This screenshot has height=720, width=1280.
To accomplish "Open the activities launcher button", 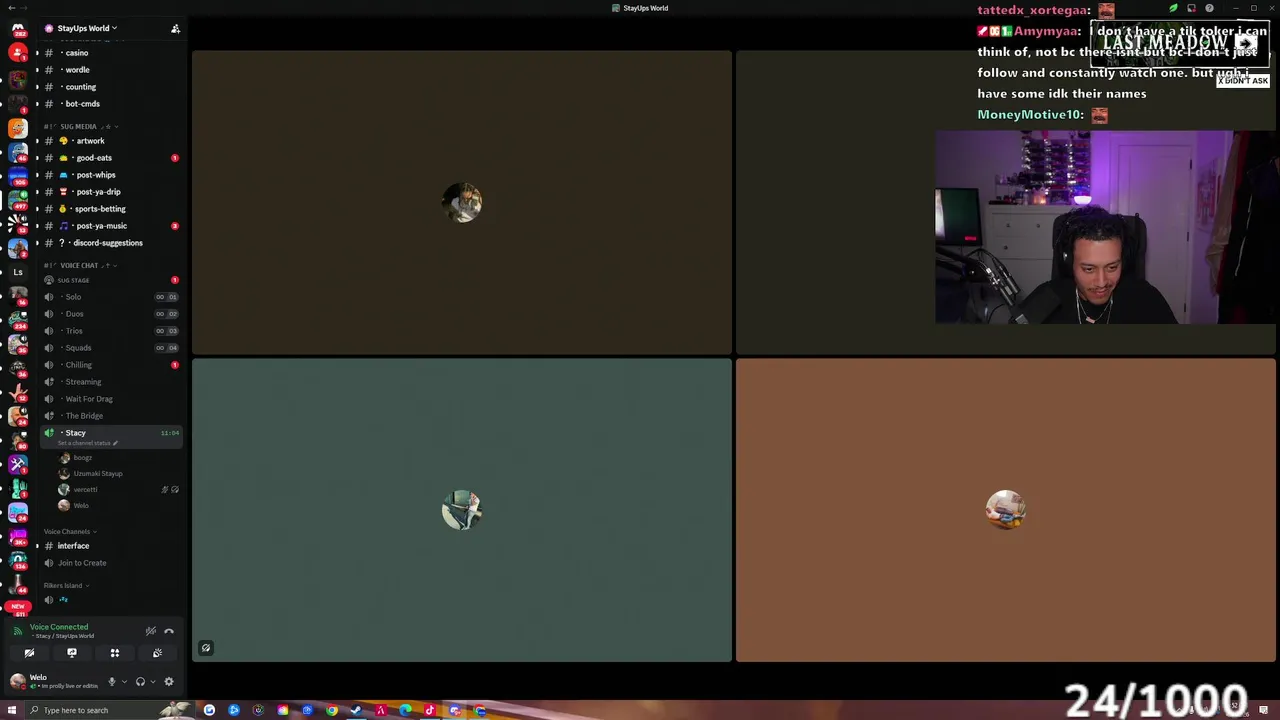I will (115, 653).
